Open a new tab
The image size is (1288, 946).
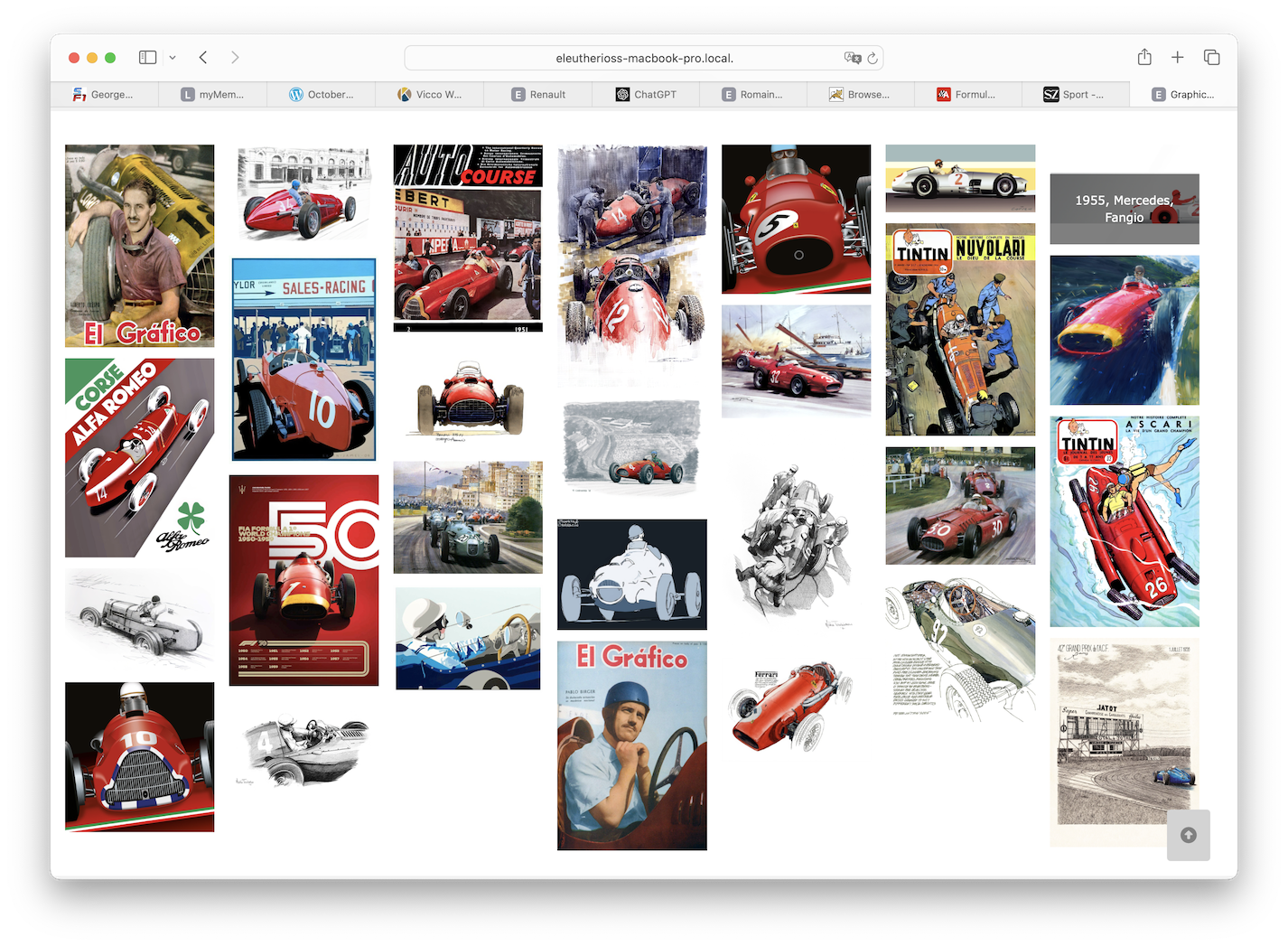coord(1178,58)
